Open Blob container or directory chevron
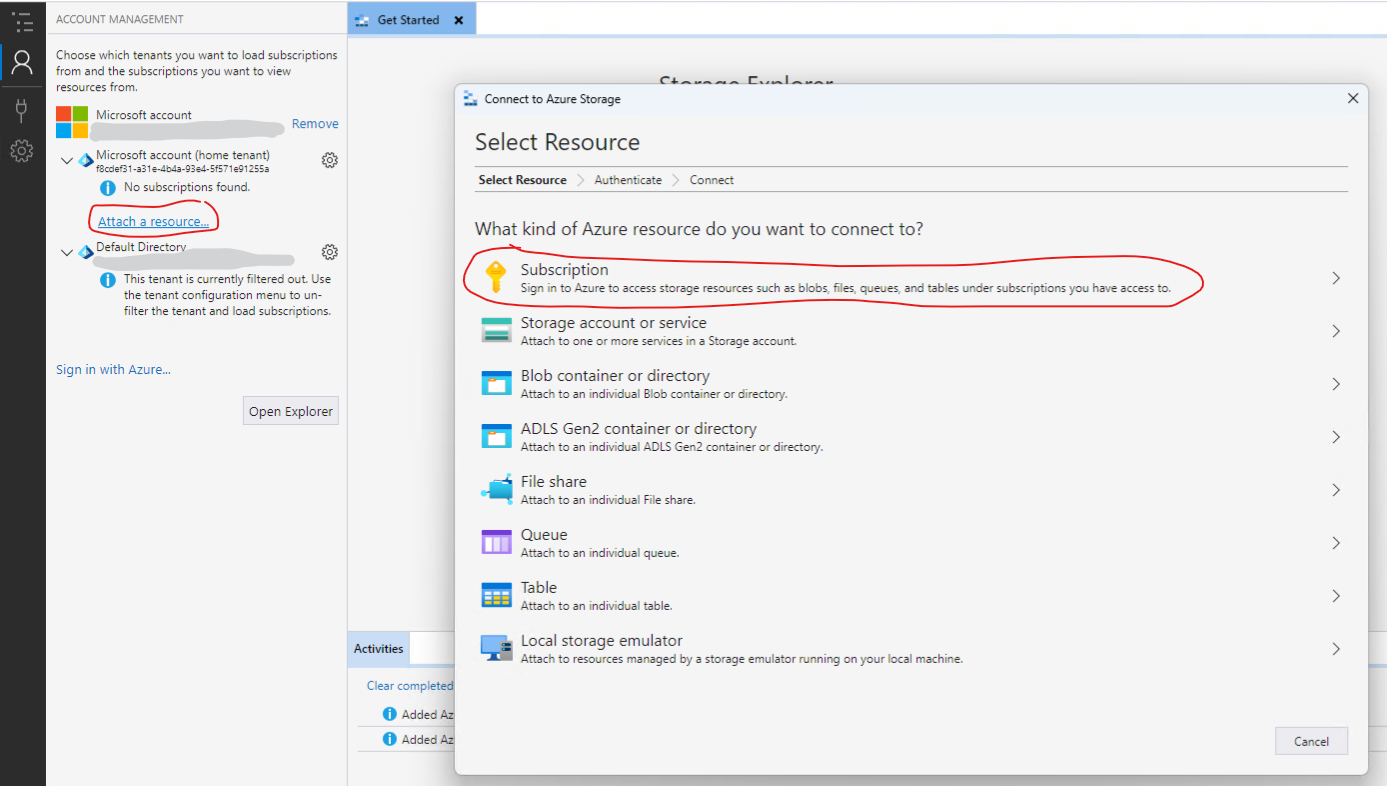 [1336, 384]
